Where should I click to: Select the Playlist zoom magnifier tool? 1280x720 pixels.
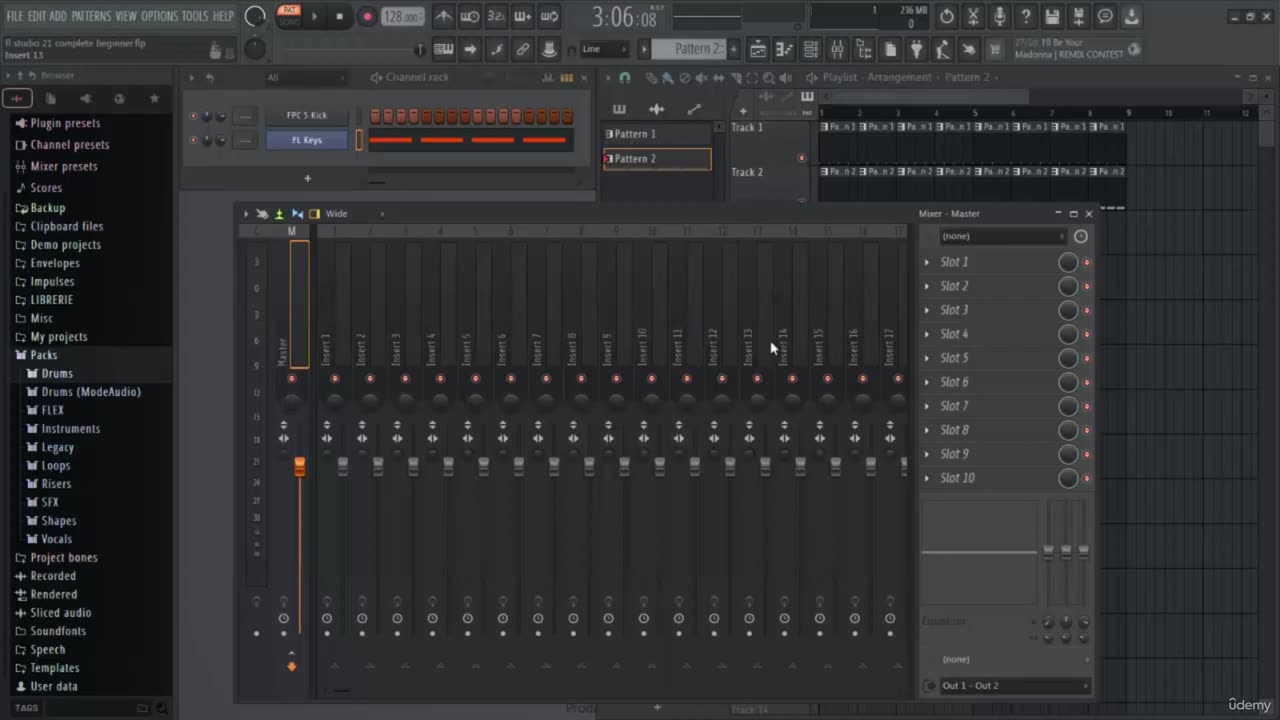pos(769,77)
